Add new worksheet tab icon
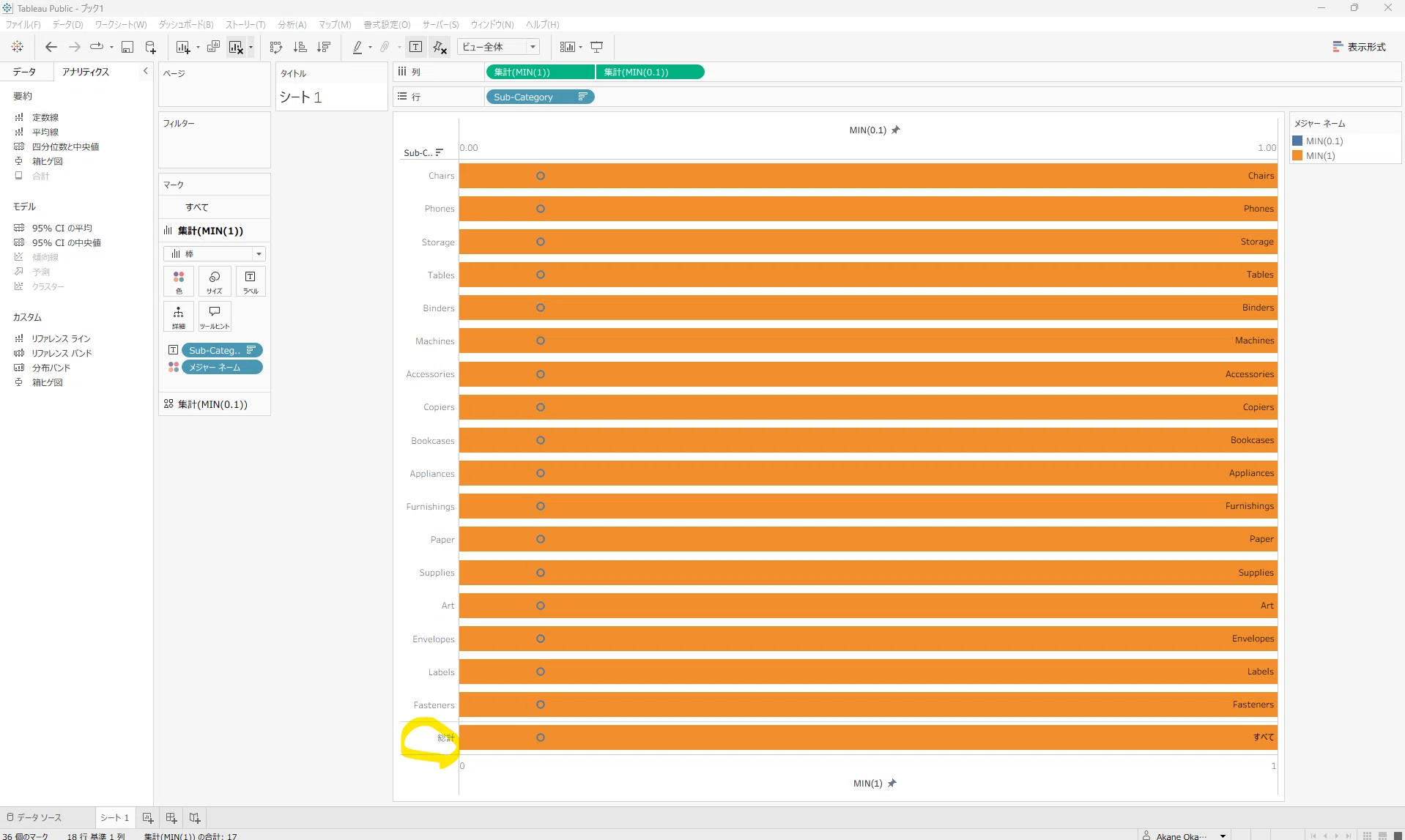 147,817
